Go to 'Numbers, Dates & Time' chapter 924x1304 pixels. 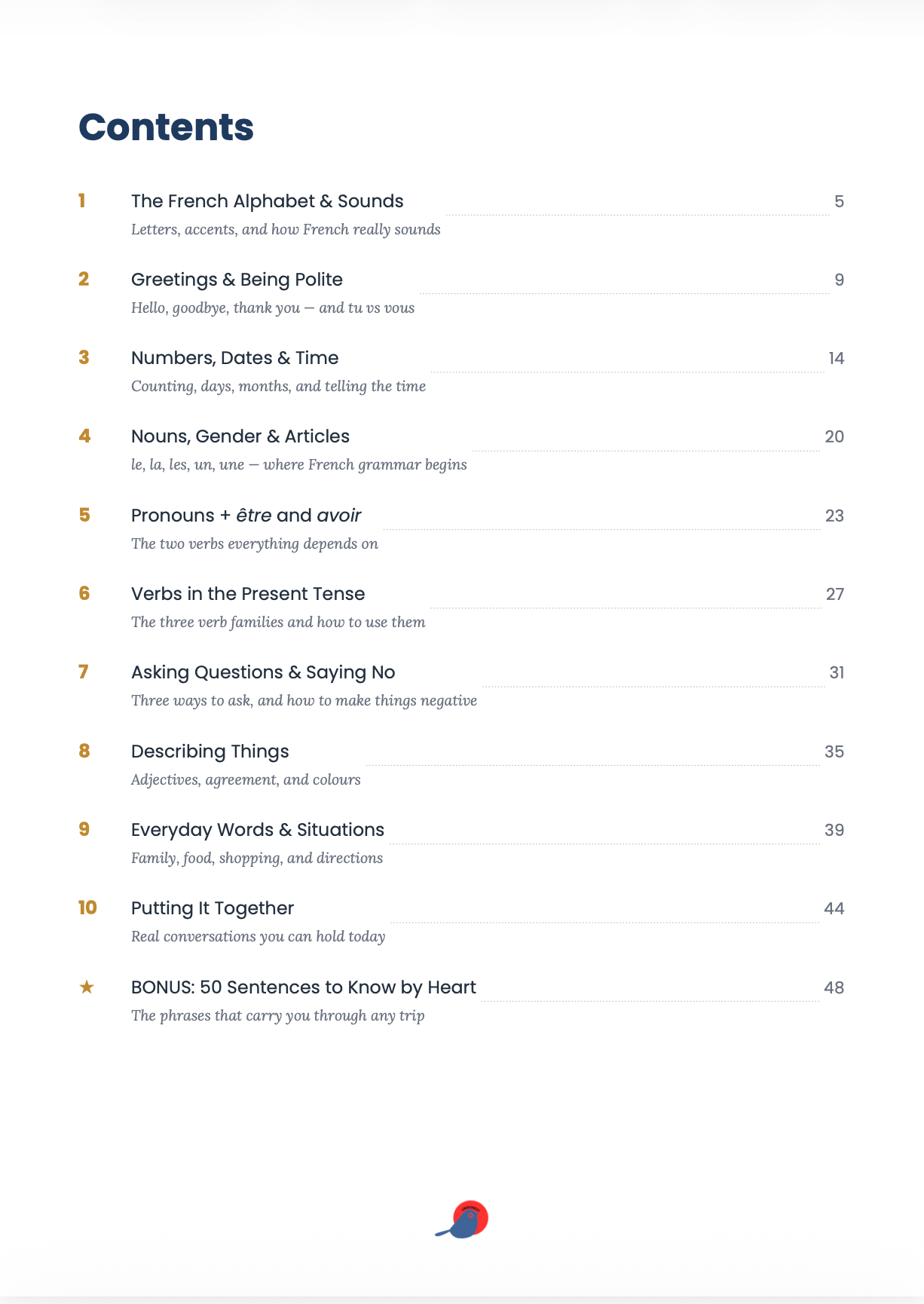tap(234, 358)
